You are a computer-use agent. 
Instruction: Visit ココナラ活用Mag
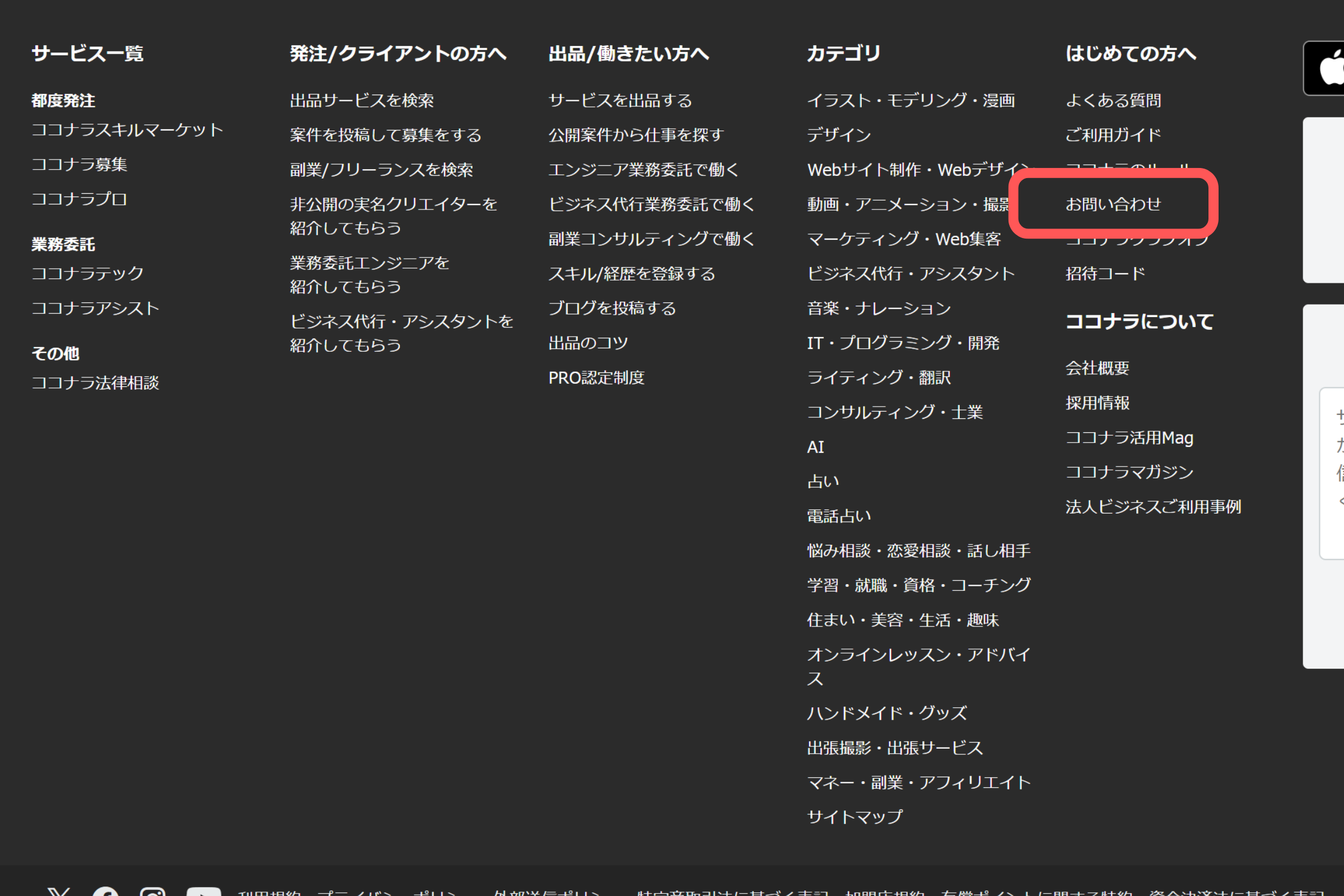pyautogui.click(x=1129, y=438)
